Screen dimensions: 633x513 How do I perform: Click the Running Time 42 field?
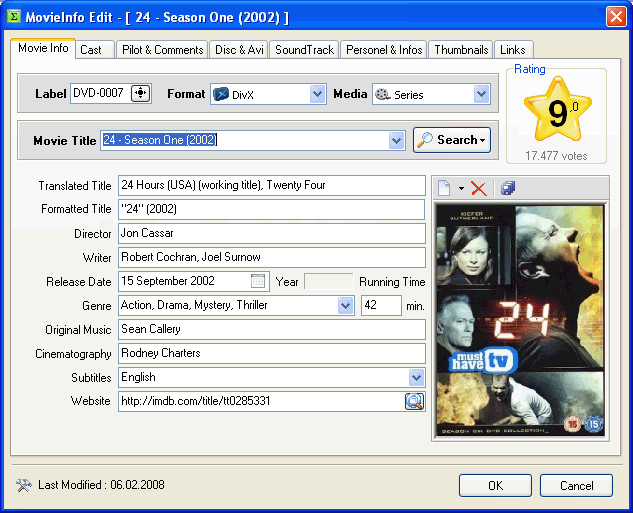pos(381,305)
